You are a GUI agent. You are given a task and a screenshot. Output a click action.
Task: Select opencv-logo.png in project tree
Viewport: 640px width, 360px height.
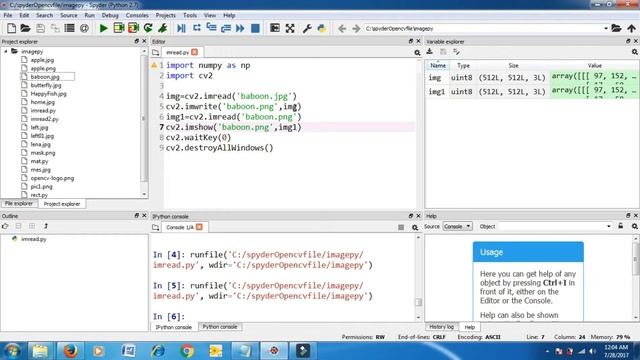[52, 178]
